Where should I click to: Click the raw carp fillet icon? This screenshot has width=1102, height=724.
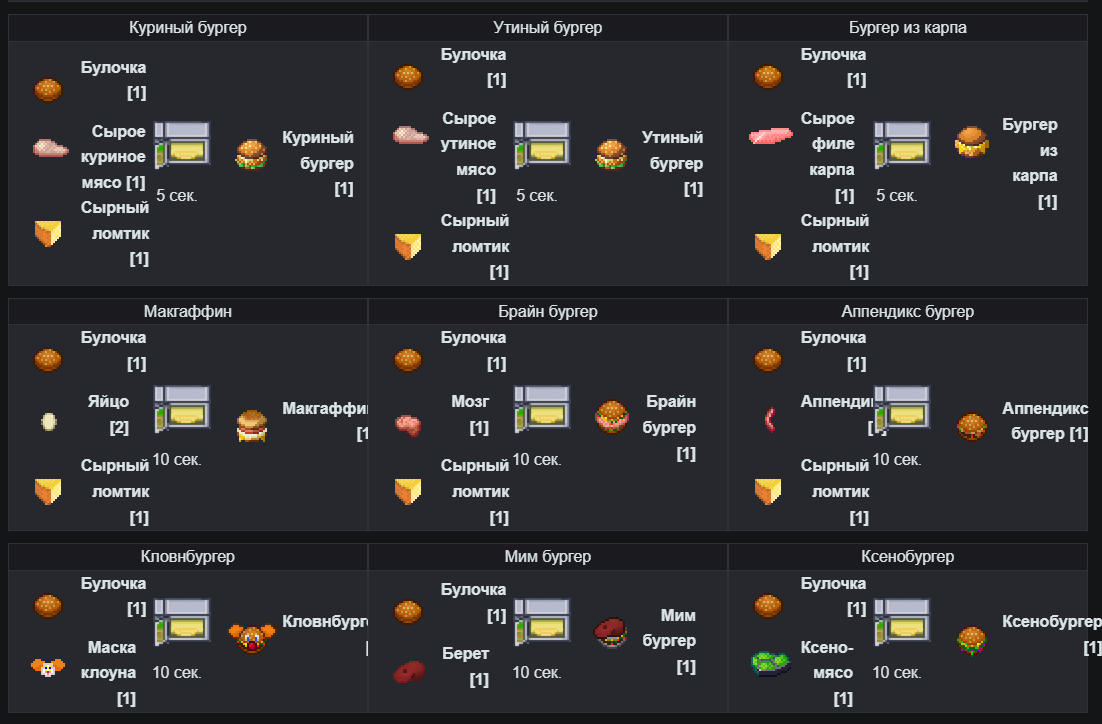(770, 137)
